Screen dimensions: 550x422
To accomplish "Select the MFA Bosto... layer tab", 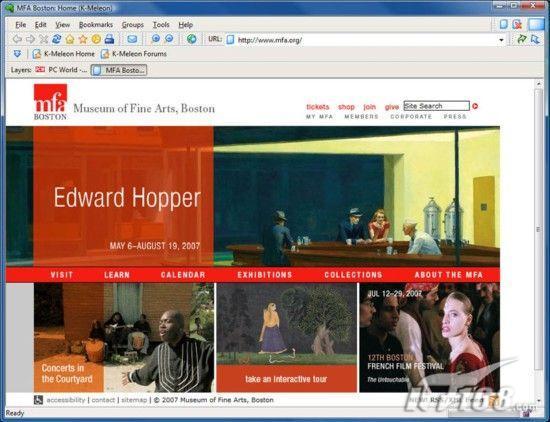I will (x=119, y=70).
